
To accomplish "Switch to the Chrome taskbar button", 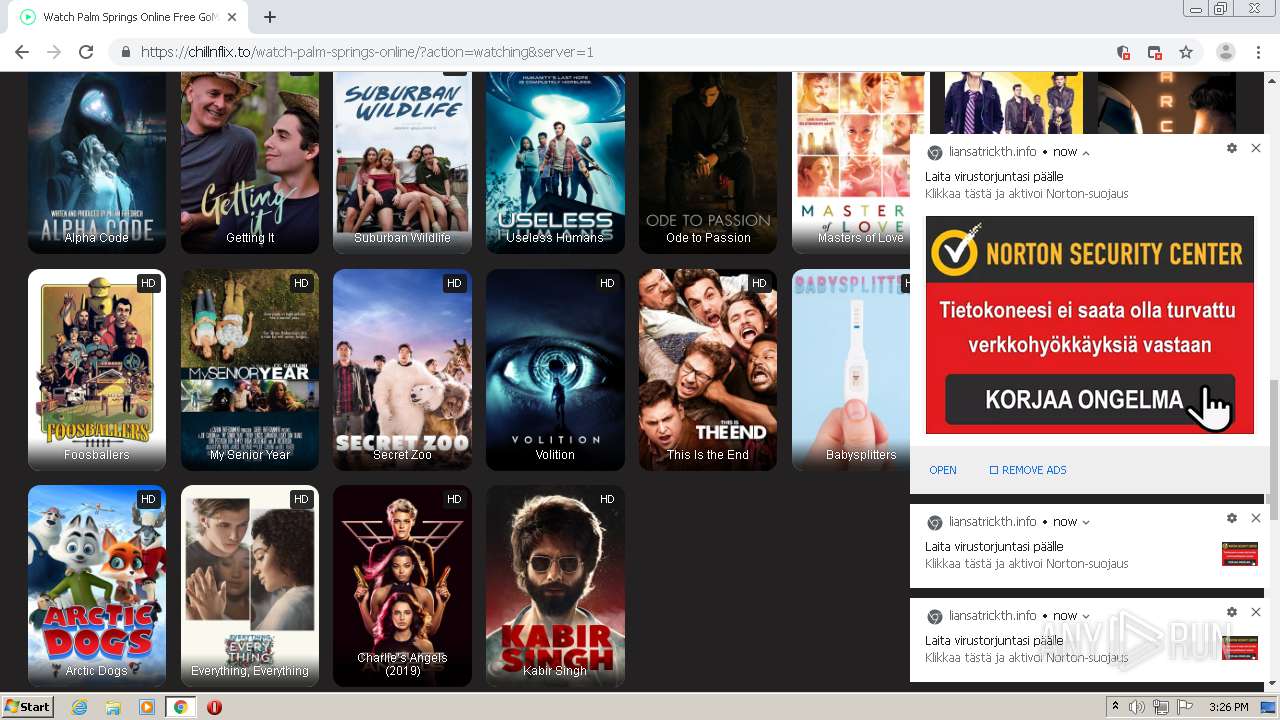I will (180, 707).
